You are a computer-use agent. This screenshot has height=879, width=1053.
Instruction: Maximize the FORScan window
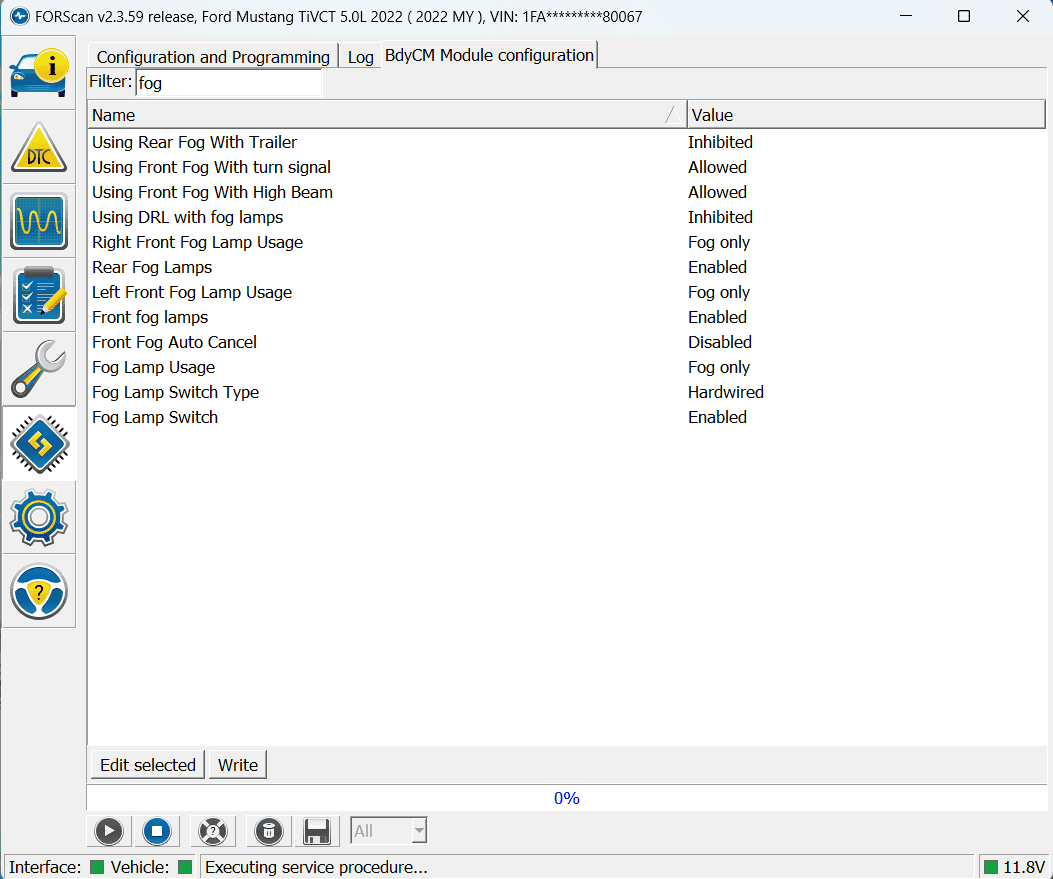964,16
